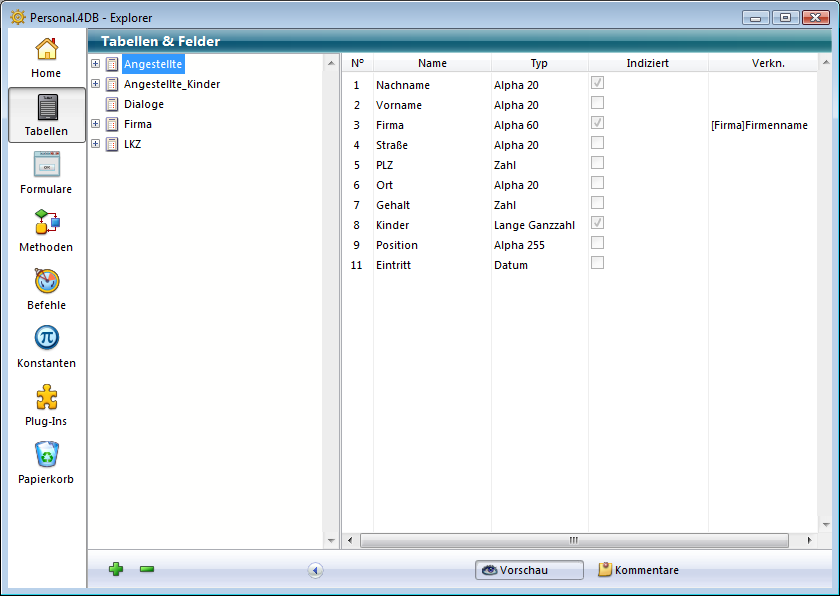
Task: Select the Dialoge table in list
Action: [x=143, y=104]
